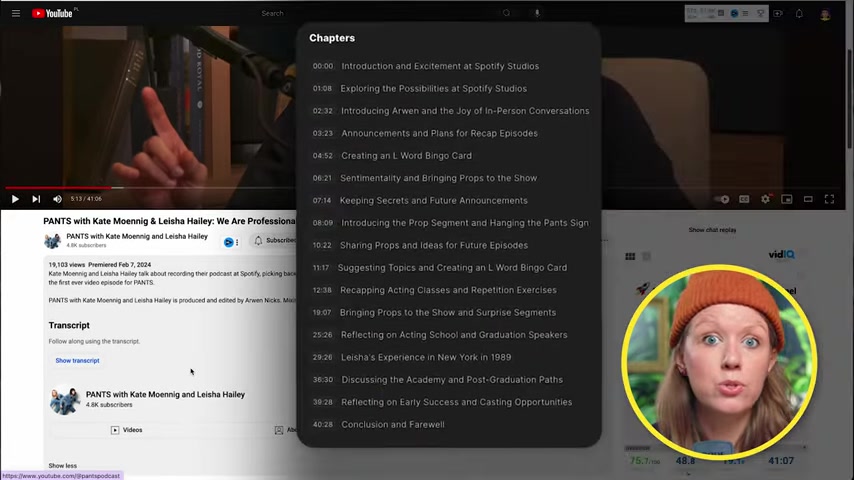Jump to chapter Leisha's Experience in New York in 1989
This screenshot has width=854, height=480.
426,357
